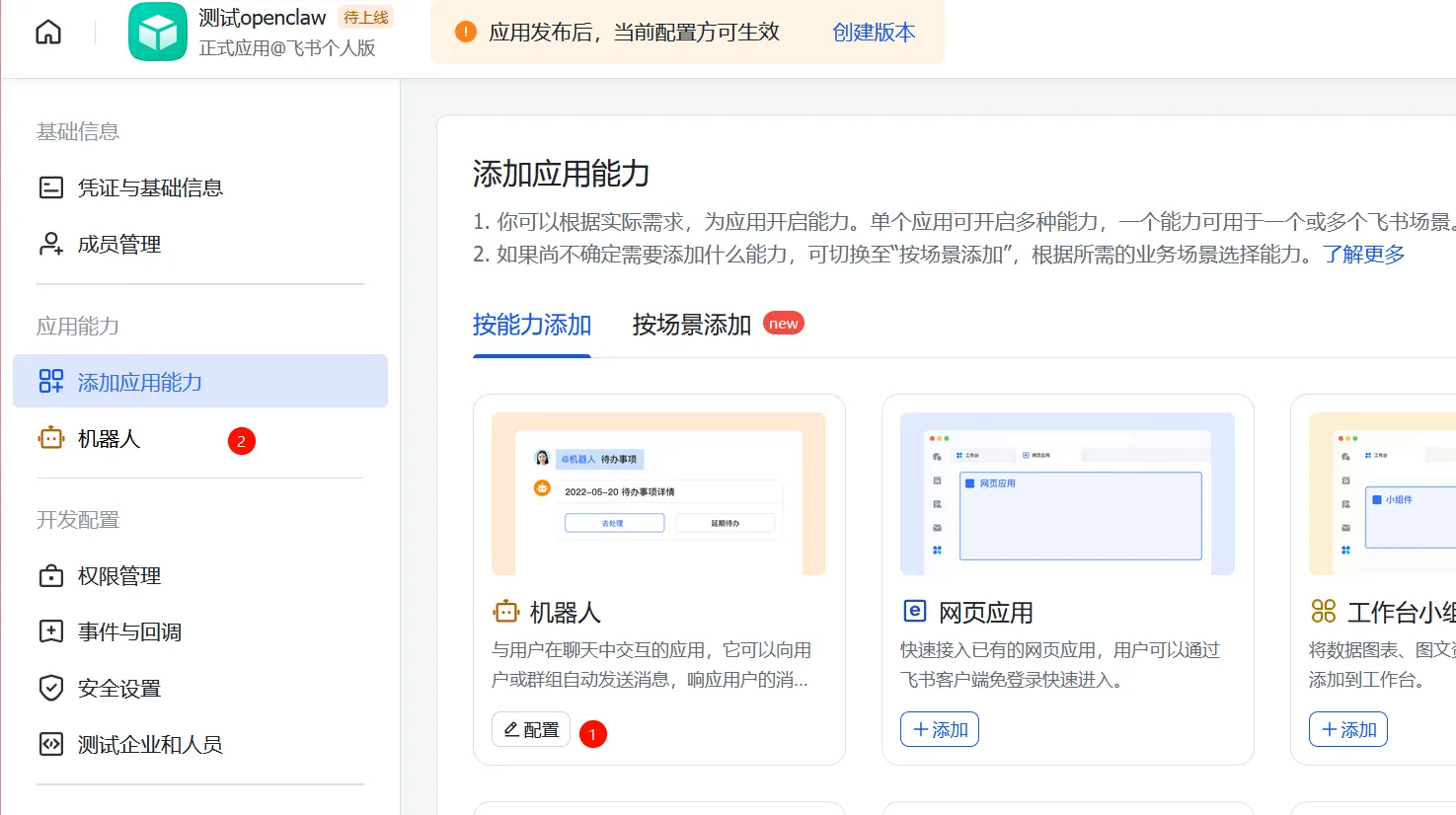Click 创建版本 in the banner
The height and width of the screenshot is (815, 1456).
874,33
